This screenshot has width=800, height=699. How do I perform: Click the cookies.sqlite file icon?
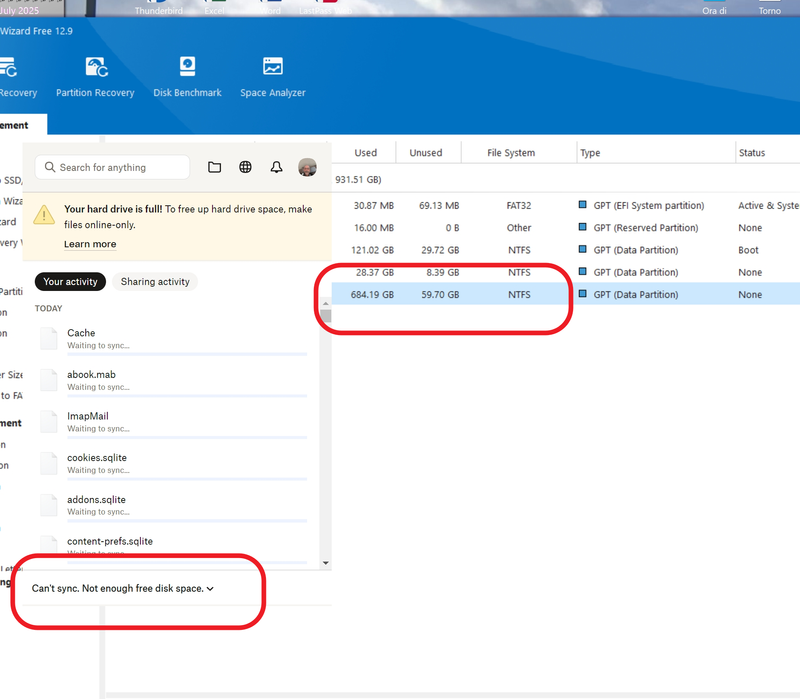pyautogui.click(x=49, y=463)
